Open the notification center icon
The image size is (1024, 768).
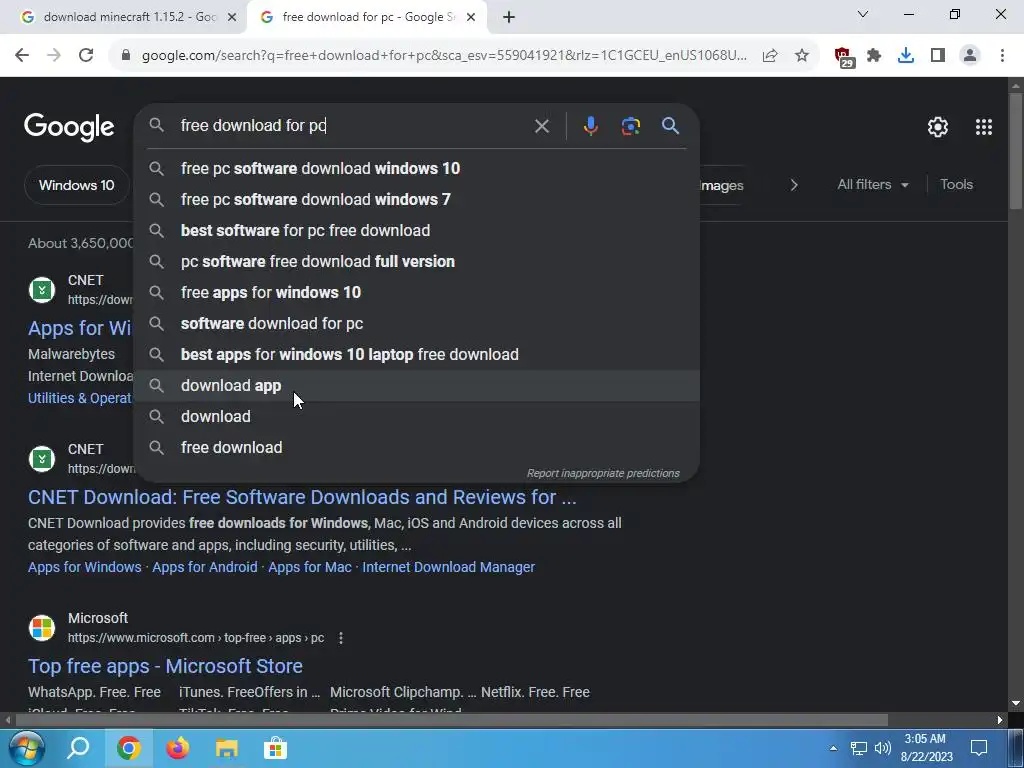click(x=978, y=748)
